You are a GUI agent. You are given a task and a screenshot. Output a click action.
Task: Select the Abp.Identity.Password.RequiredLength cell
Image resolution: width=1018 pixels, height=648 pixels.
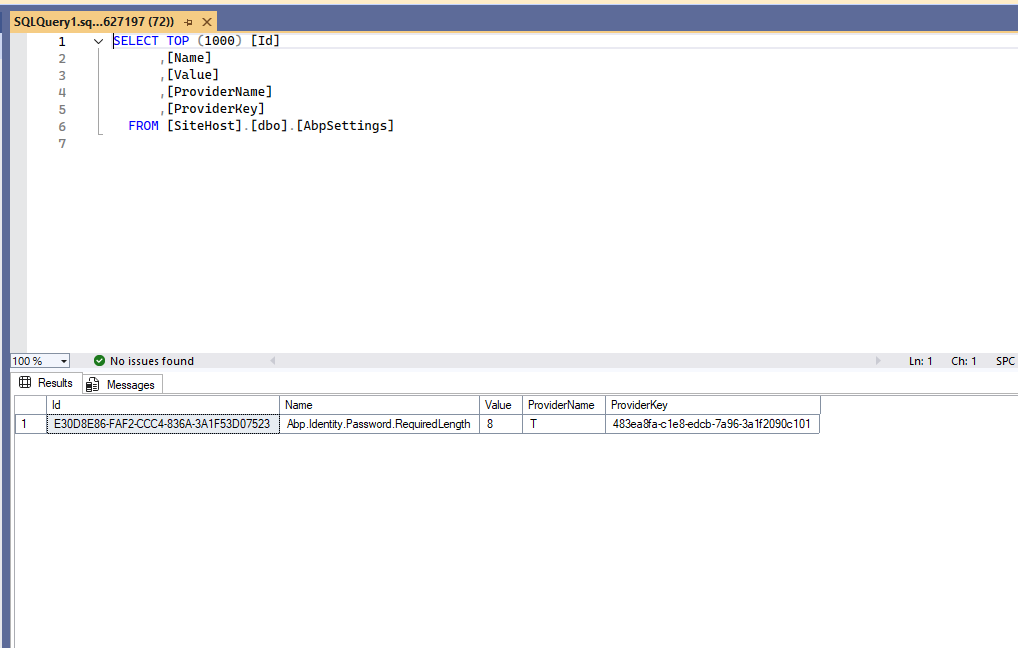point(379,424)
